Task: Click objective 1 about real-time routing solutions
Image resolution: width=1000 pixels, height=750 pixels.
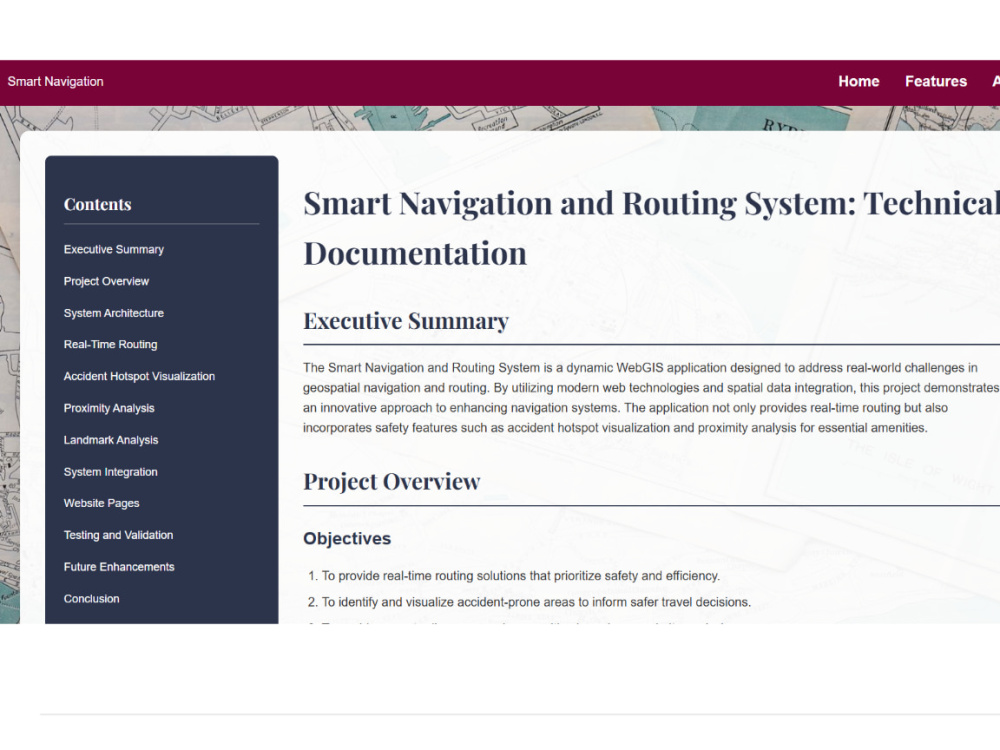Action: (520, 576)
